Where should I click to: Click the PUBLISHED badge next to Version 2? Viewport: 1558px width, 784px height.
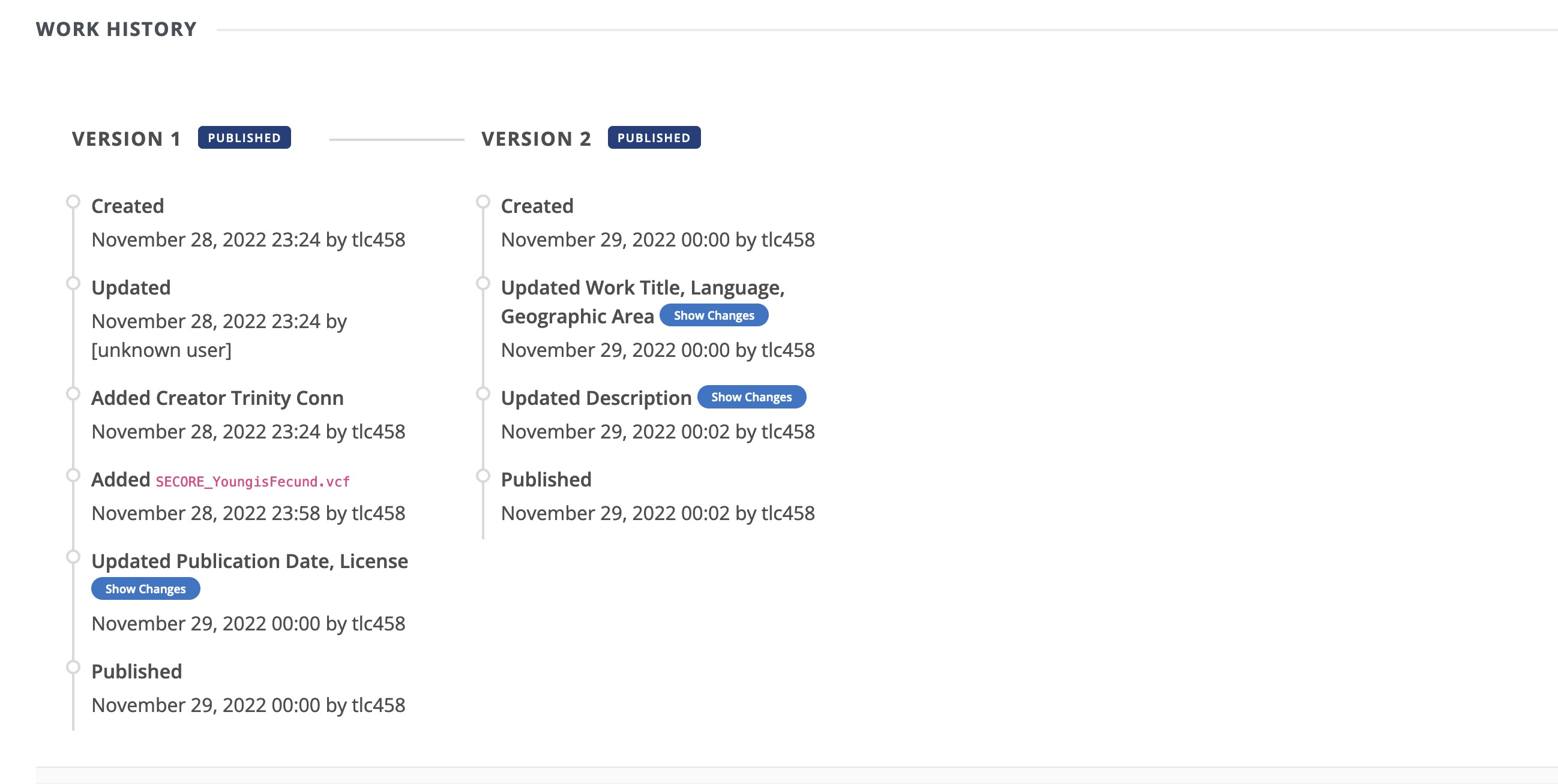coord(654,137)
